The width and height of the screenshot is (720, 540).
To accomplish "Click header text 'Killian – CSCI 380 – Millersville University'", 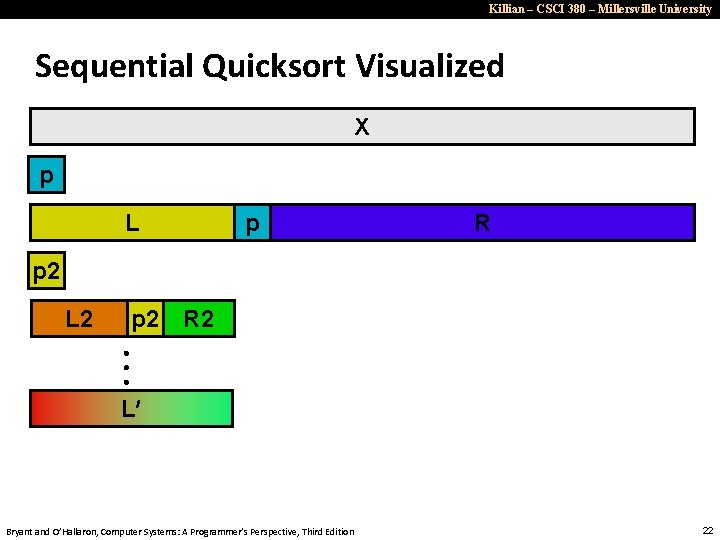I will pos(600,9).
